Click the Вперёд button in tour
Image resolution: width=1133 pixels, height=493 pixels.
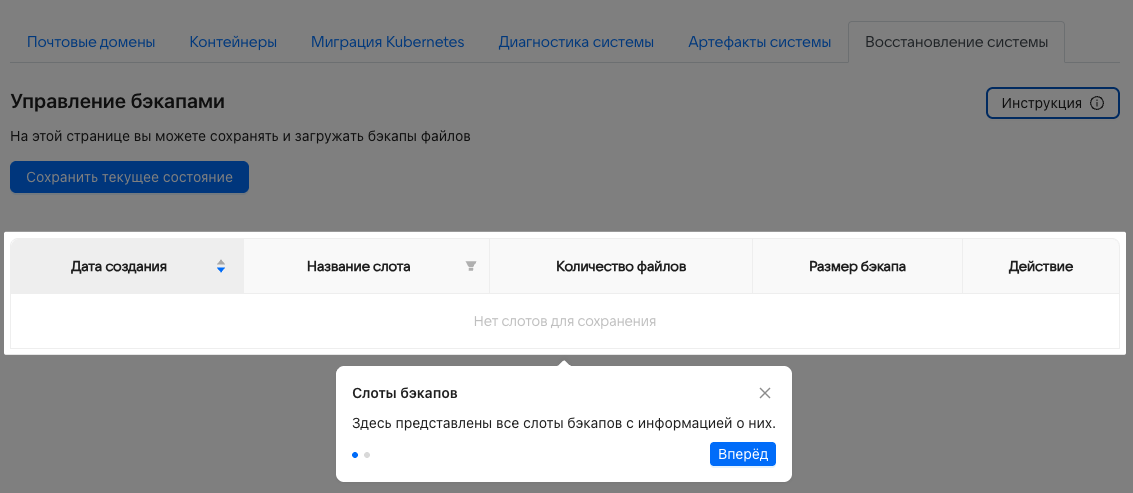pyautogui.click(x=743, y=454)
